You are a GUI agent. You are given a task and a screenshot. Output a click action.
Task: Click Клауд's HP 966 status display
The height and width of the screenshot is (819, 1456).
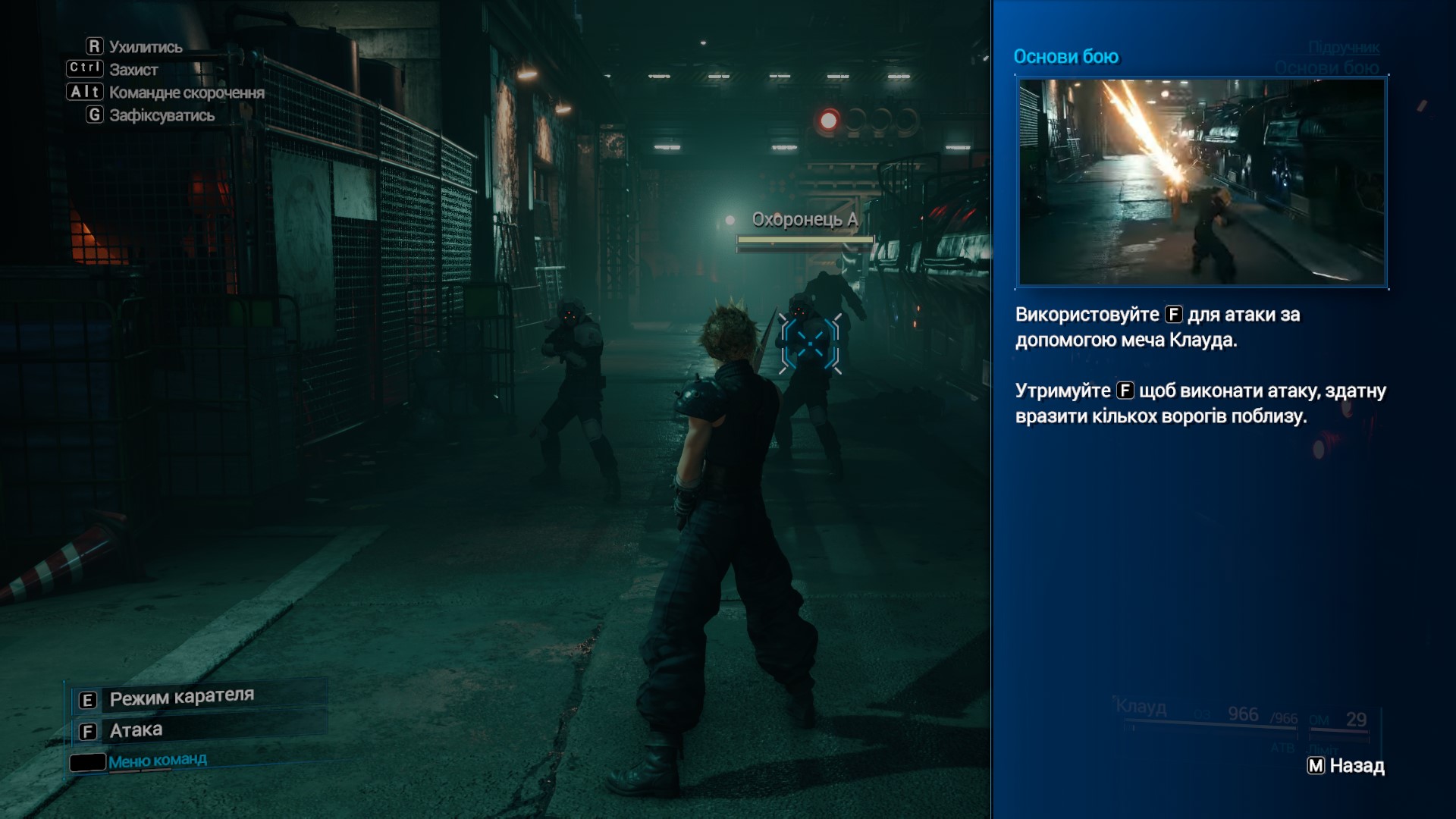click(1243, 715)
